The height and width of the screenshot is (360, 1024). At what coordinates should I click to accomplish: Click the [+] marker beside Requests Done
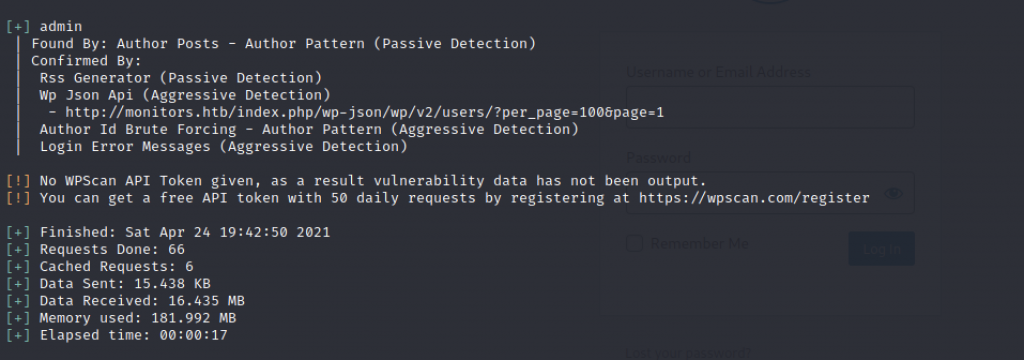(18, 250)
